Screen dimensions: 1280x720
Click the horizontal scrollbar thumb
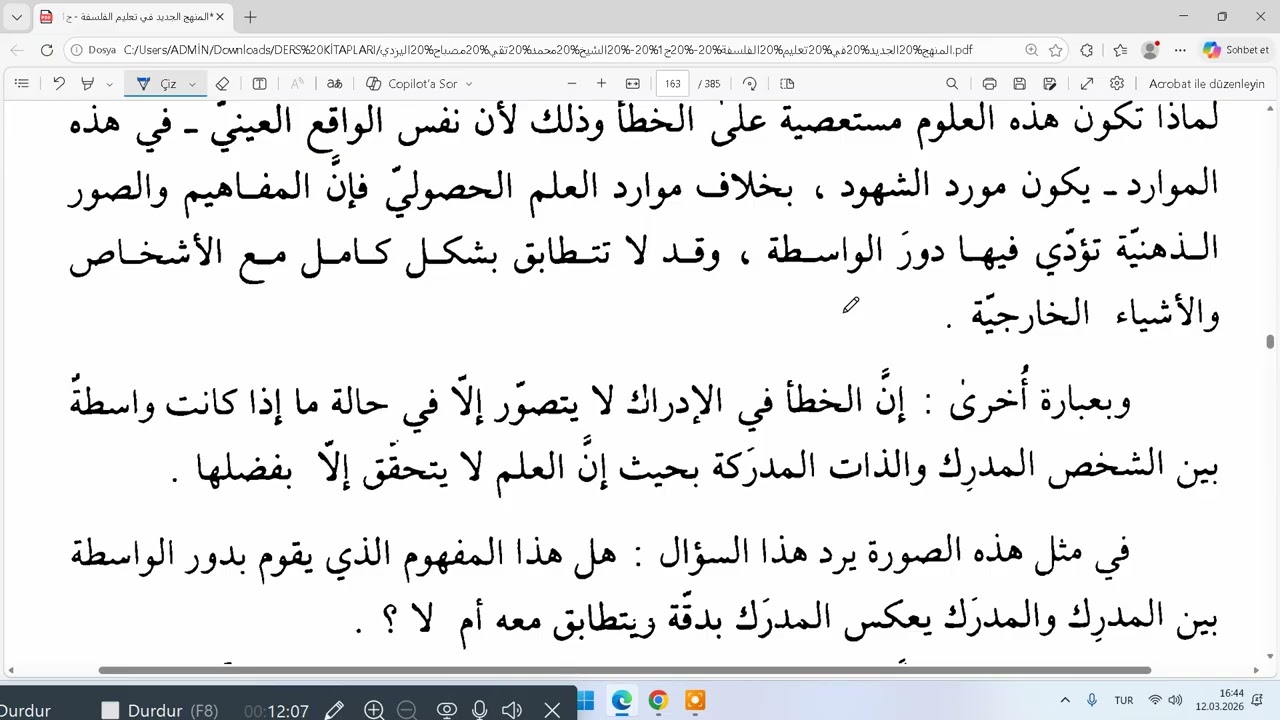click(x=625, y=670)
